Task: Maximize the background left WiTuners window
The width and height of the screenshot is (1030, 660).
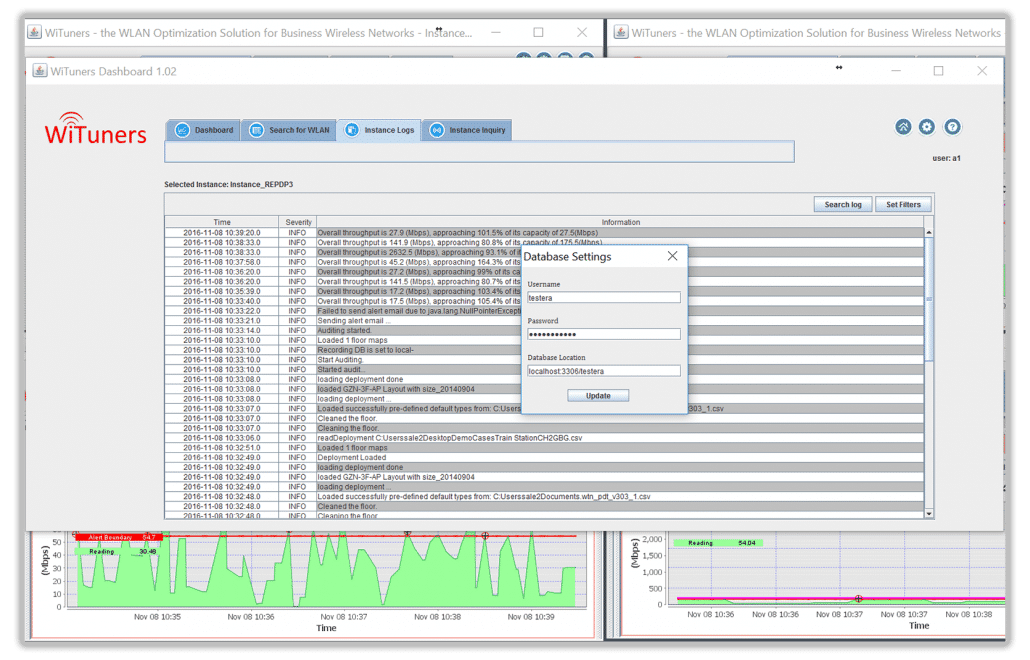Action: [539, 32]
